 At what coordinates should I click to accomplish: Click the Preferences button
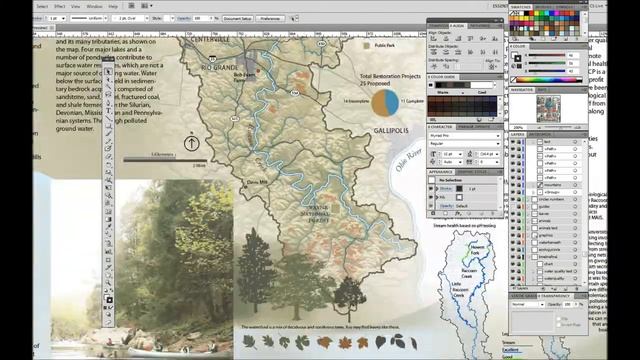(270, 18)
